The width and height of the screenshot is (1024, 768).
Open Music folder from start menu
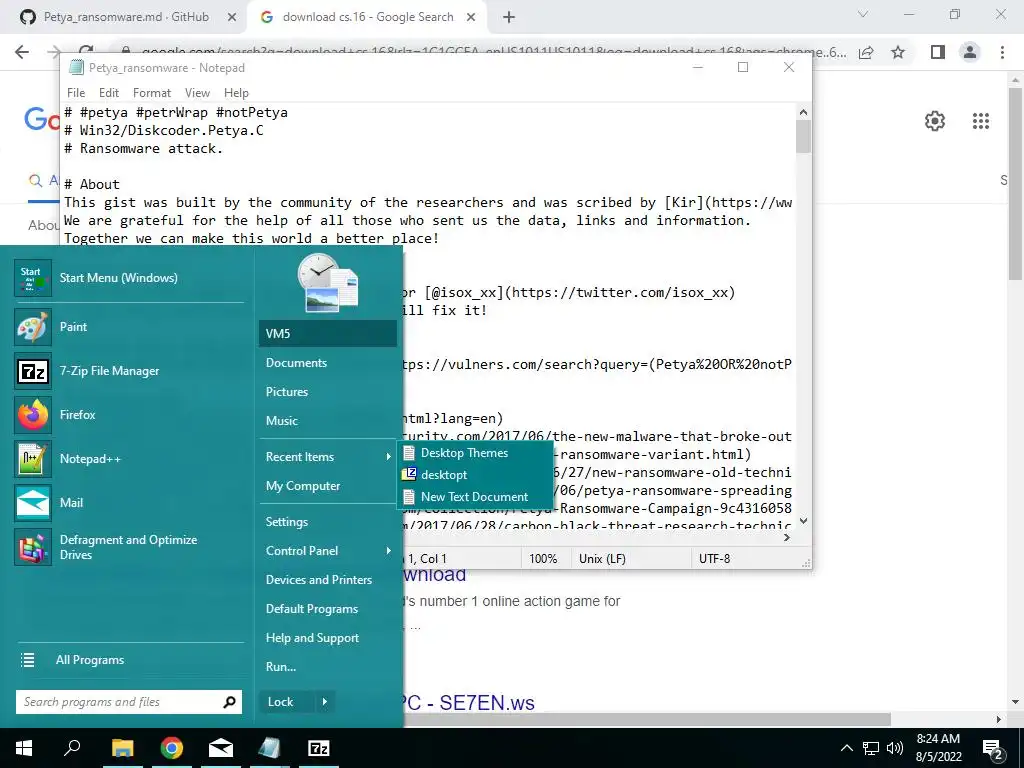[x=327, y=421]
